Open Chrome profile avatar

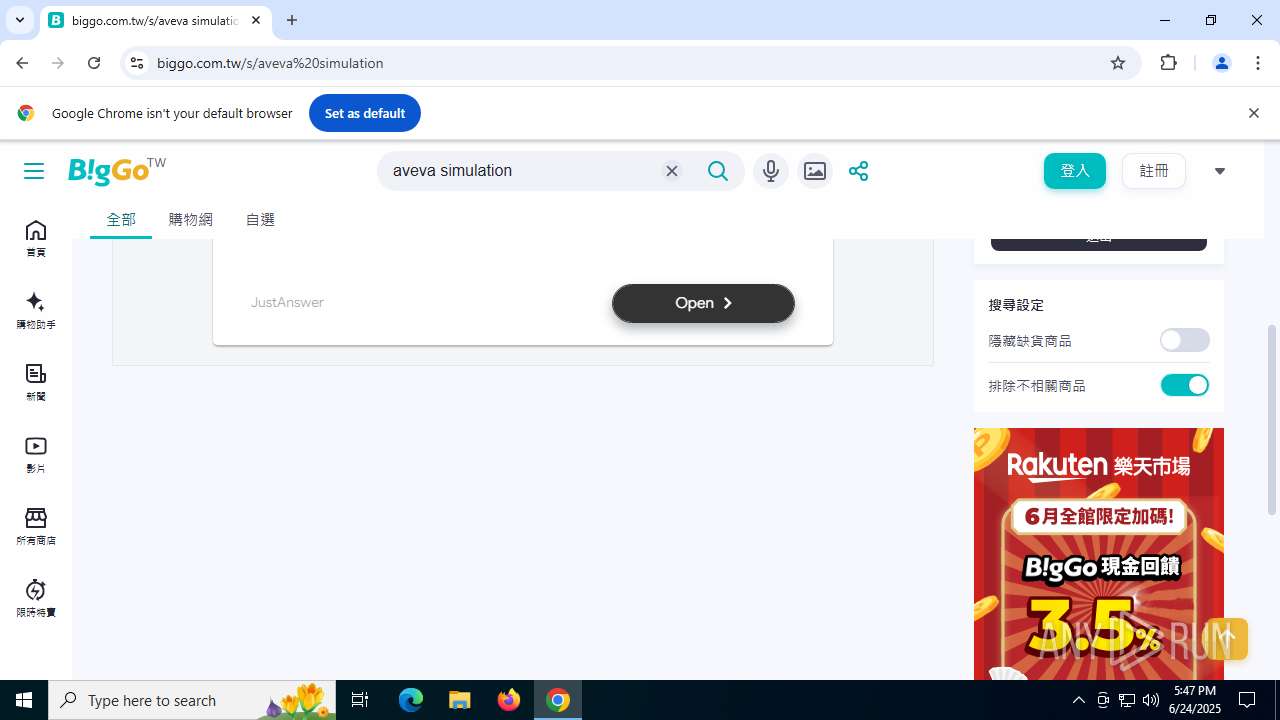pos(1221,63)
